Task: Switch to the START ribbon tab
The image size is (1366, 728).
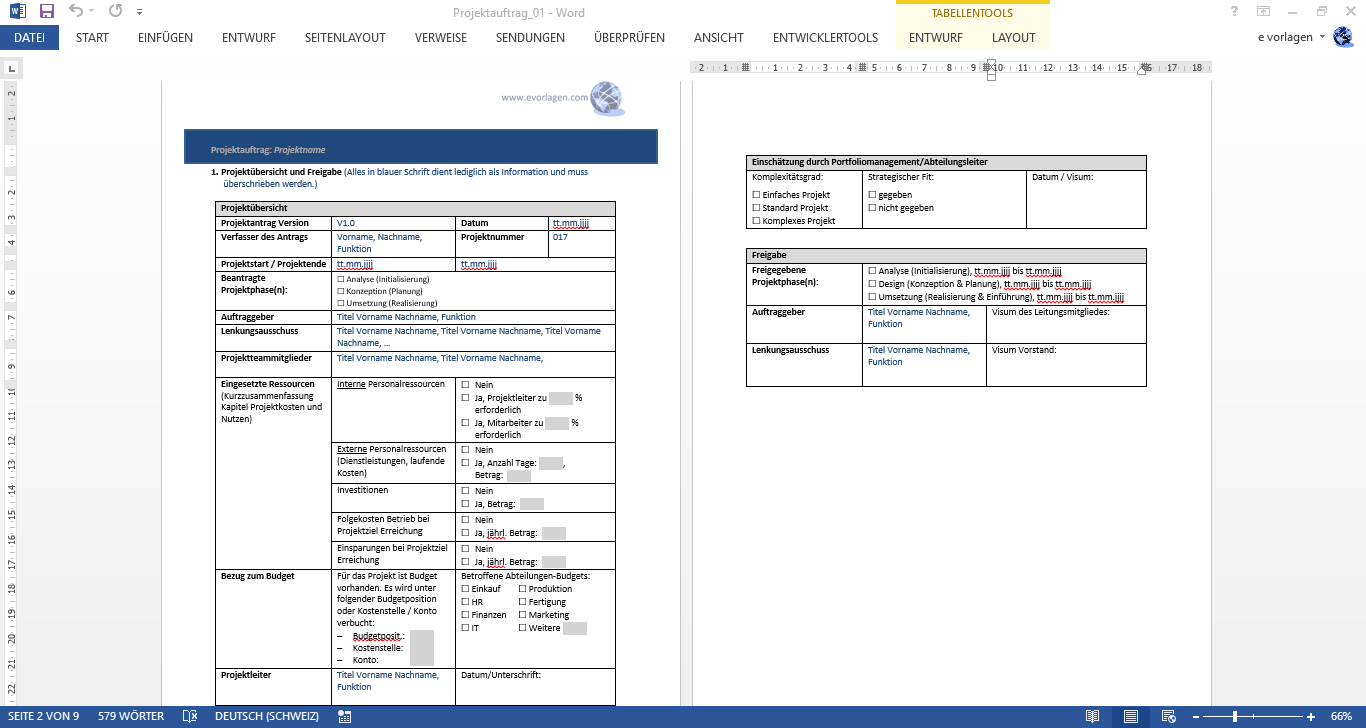Action: tap(93, 38)
